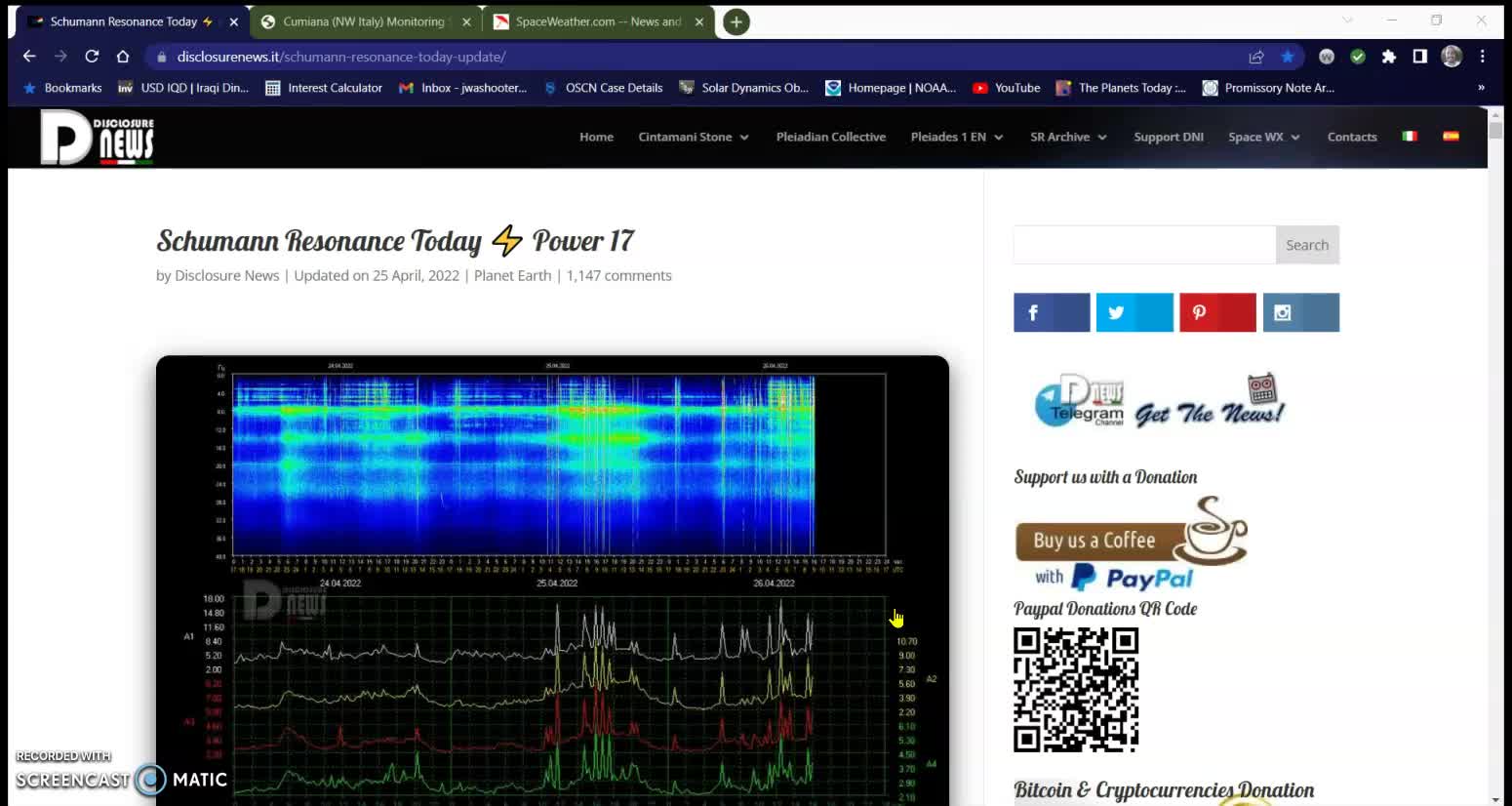
Task: Open the Solar Dynamics Observatory bookmark
Action: [x=744, y=88]
